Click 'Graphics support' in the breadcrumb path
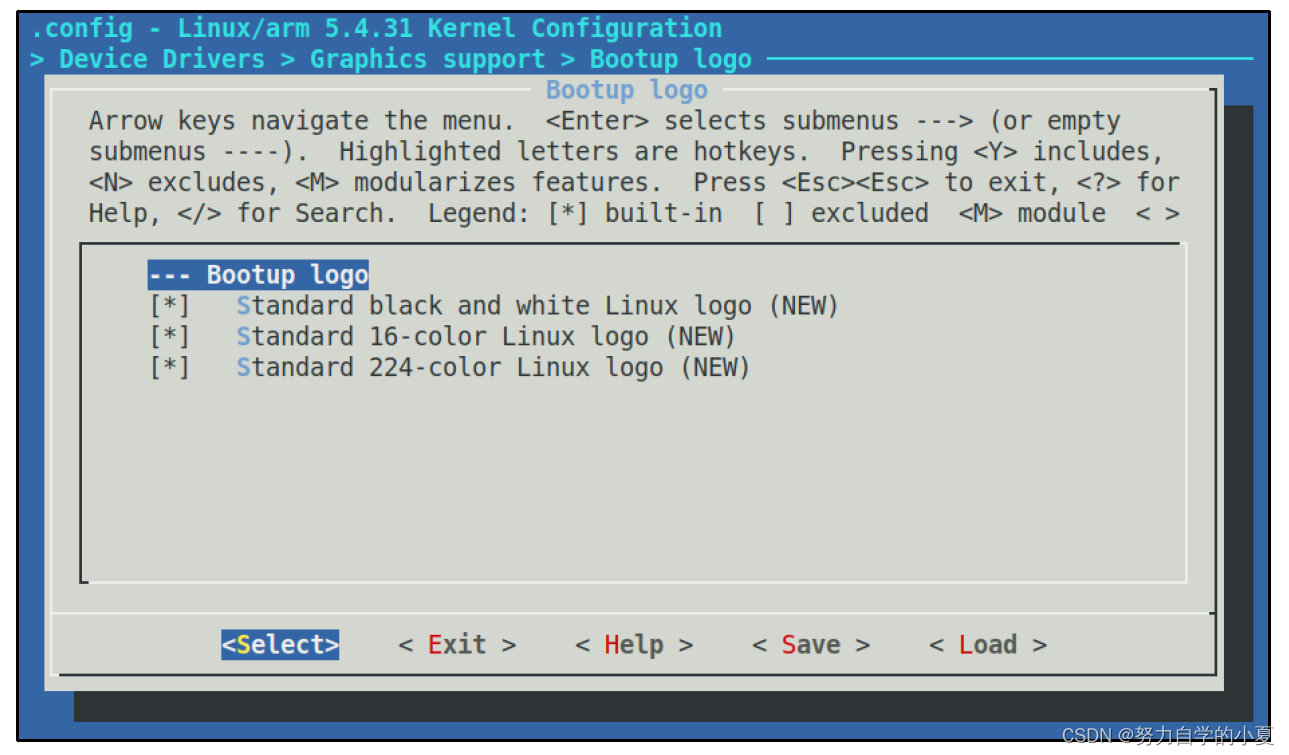Screen dimensions: 1289x755 [427, 59]
